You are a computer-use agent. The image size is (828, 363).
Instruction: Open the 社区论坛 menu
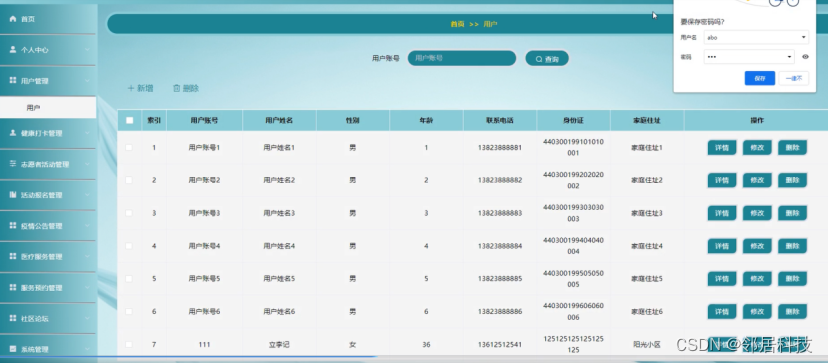pyautogui.click(x=48, y=319)
